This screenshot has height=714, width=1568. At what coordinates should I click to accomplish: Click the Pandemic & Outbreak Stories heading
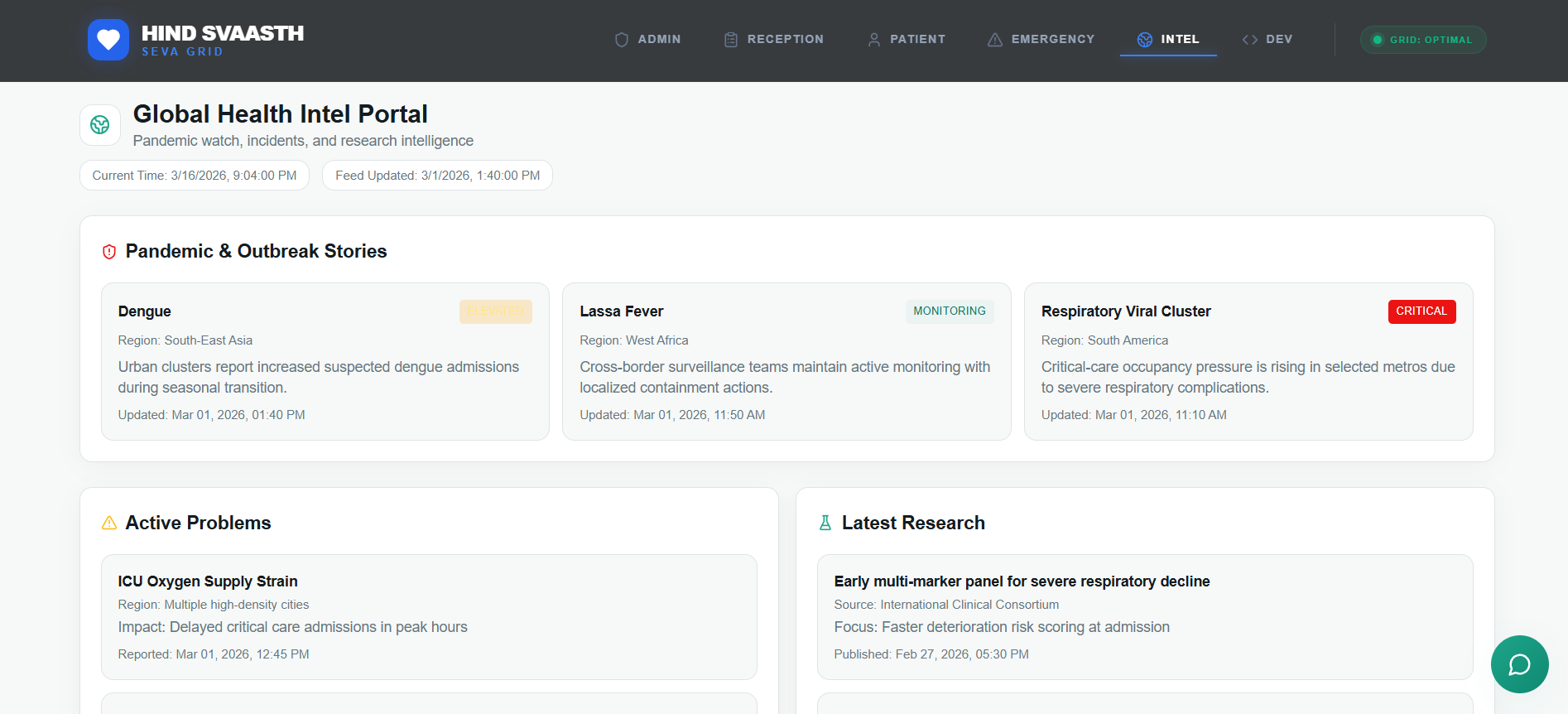coord(257,251)
